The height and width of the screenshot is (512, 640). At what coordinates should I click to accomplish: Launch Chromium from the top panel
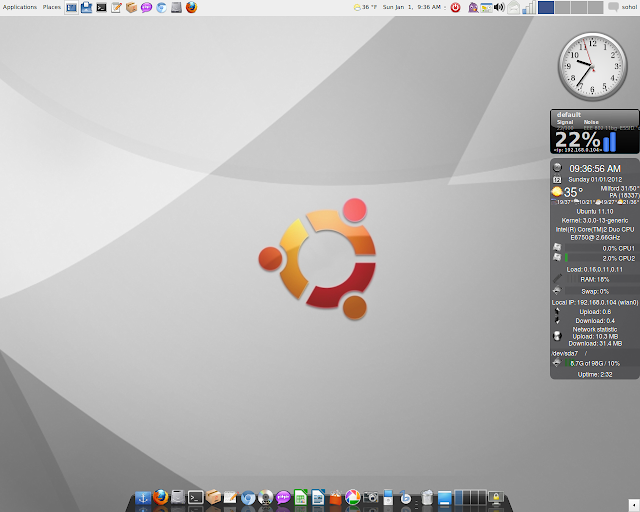point(161,7)
